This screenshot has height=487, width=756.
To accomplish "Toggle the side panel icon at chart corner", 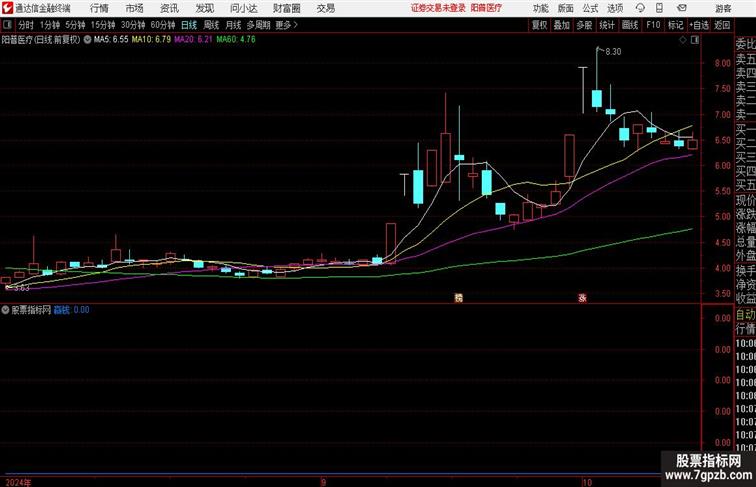I will click(x=695, y=40).
